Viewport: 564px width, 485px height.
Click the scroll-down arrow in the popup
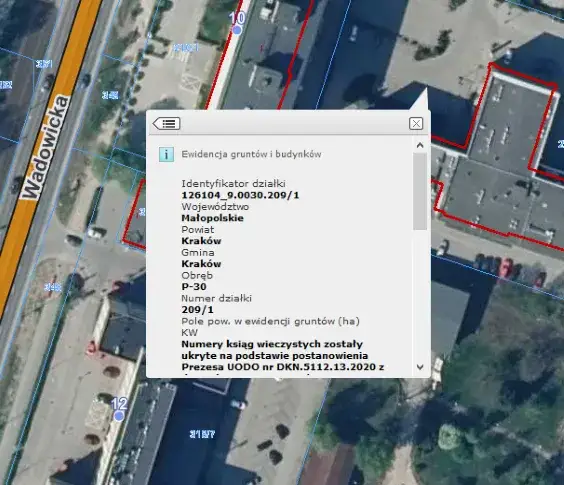(420, 367)
